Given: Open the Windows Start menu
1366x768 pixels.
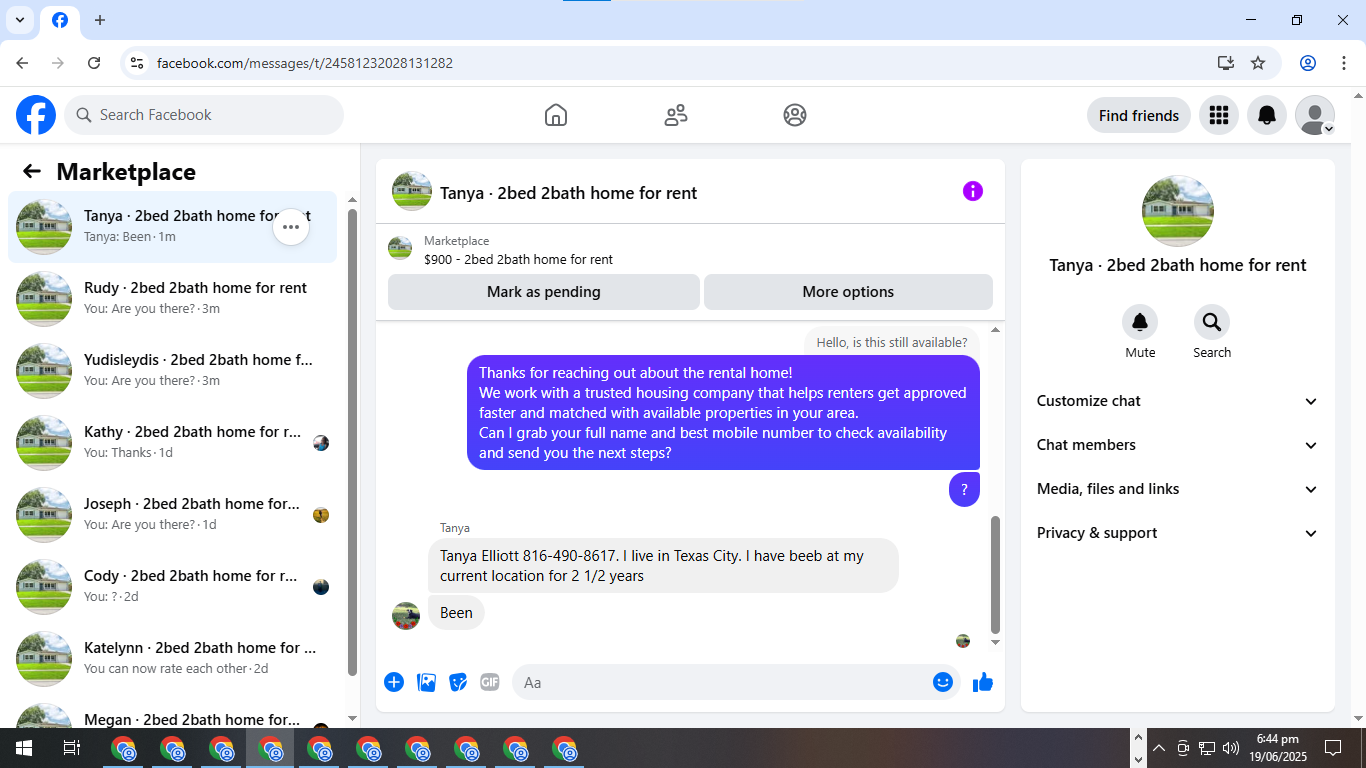Looking at the screenshot, I should (x=23, y=748).
